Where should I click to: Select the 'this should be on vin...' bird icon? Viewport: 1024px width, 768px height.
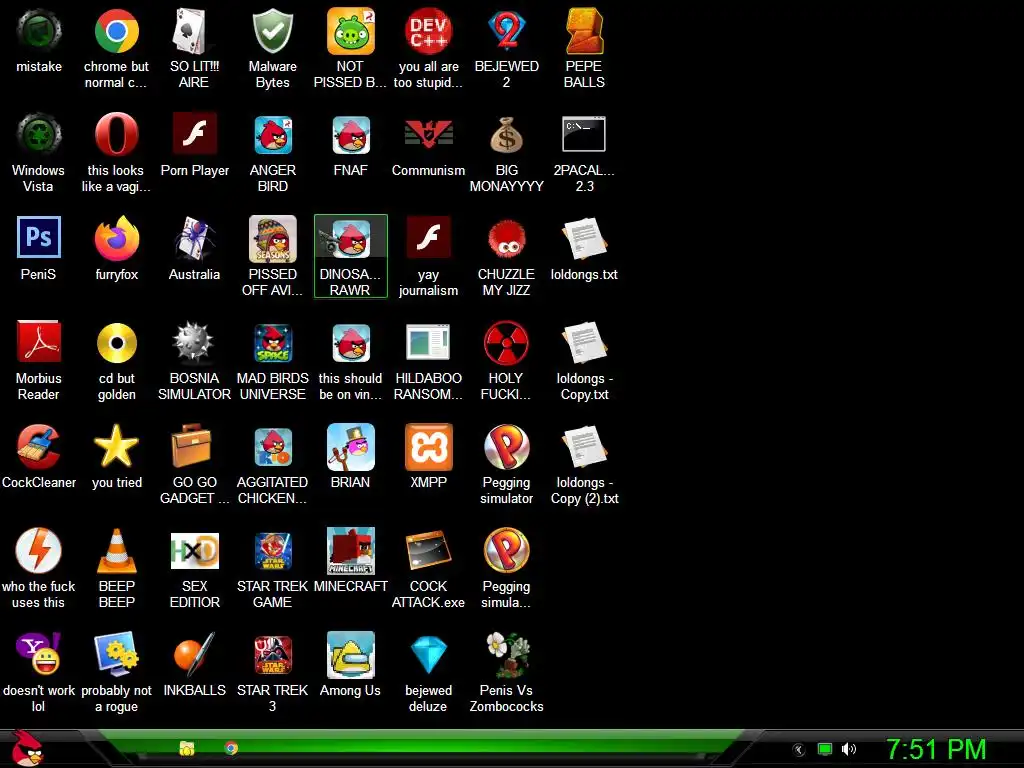[x=351, y=343]
